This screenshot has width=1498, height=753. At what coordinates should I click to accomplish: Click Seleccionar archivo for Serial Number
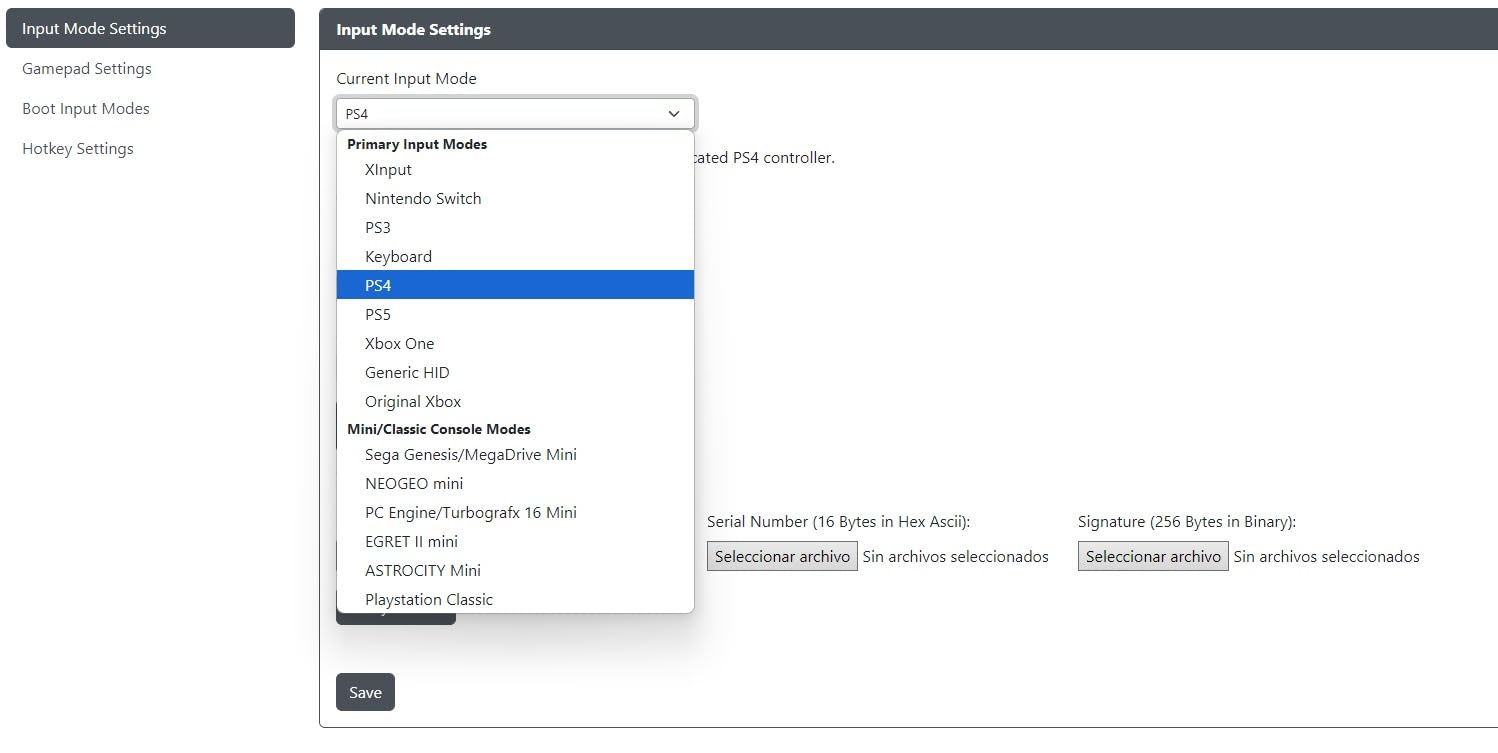[x=782, y=557]
